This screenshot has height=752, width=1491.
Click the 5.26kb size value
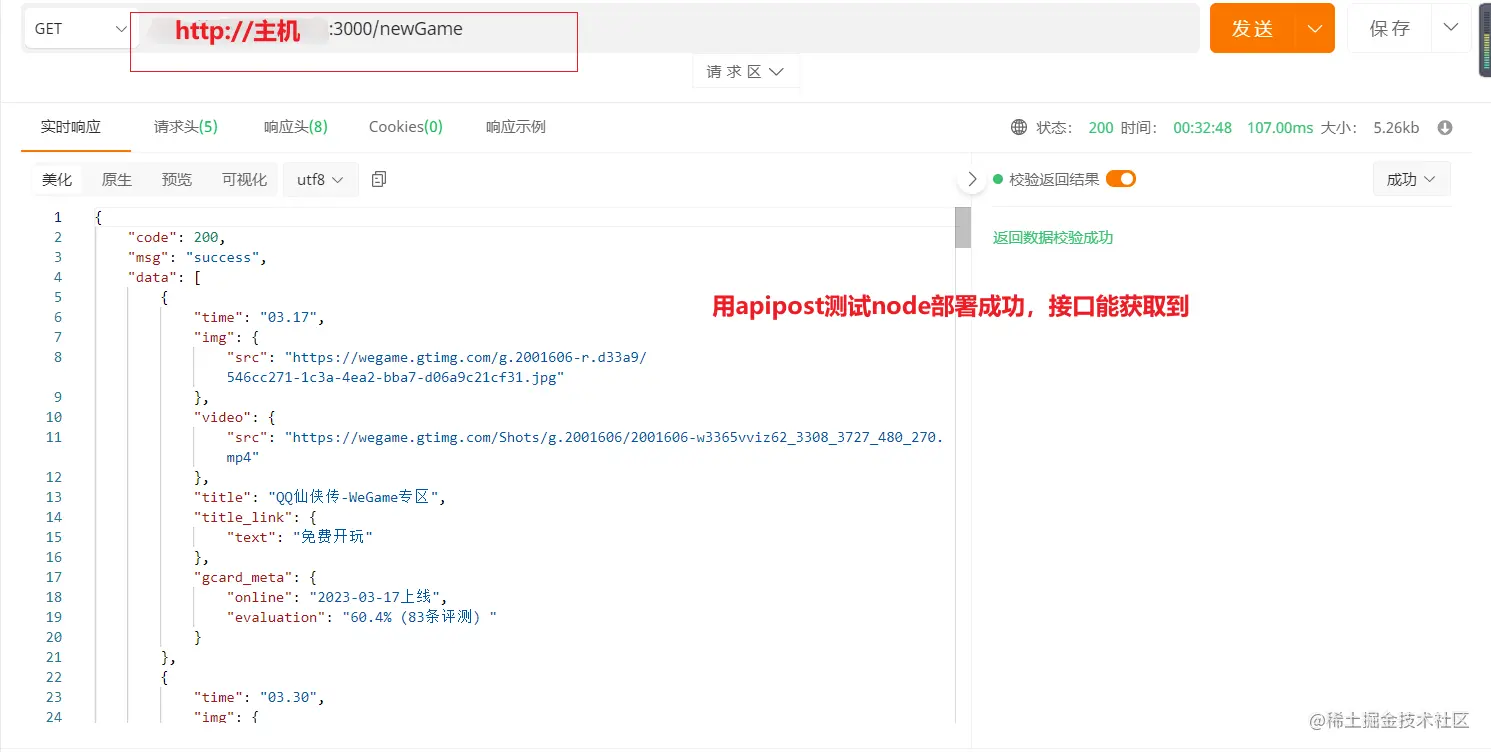[x=1396, y=128]
